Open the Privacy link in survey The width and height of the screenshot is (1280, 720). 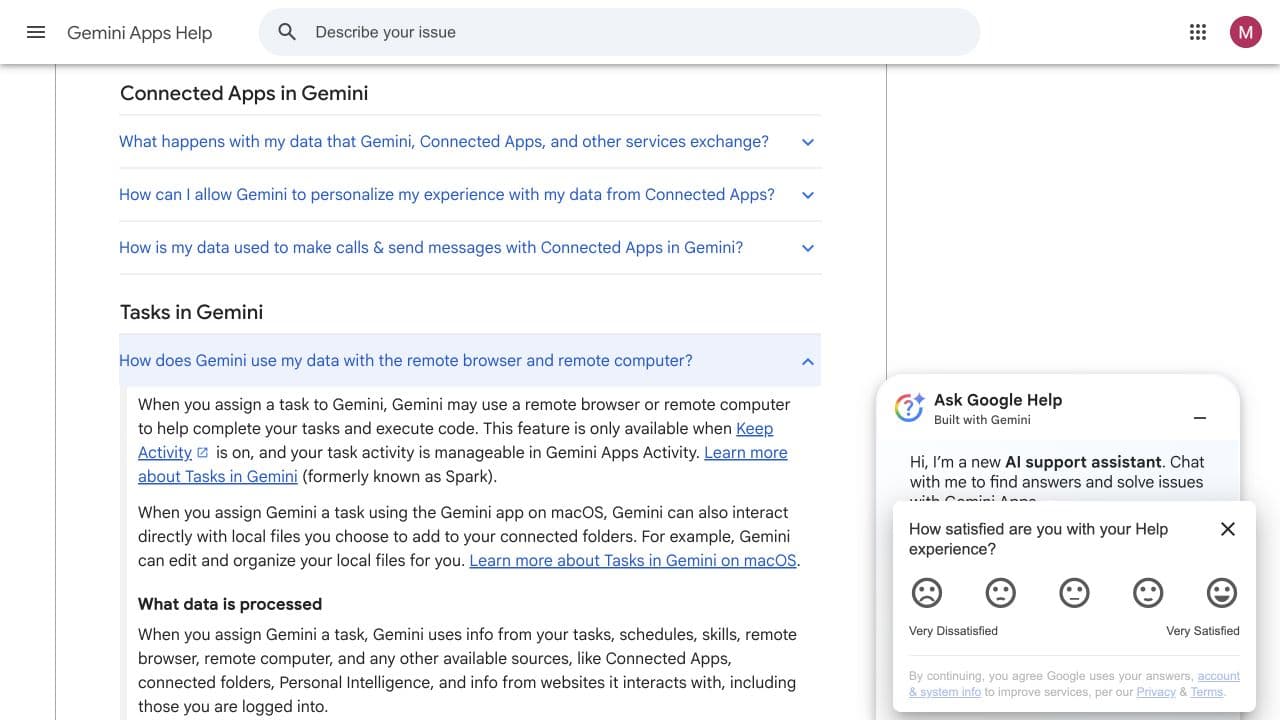point(1155,691)
